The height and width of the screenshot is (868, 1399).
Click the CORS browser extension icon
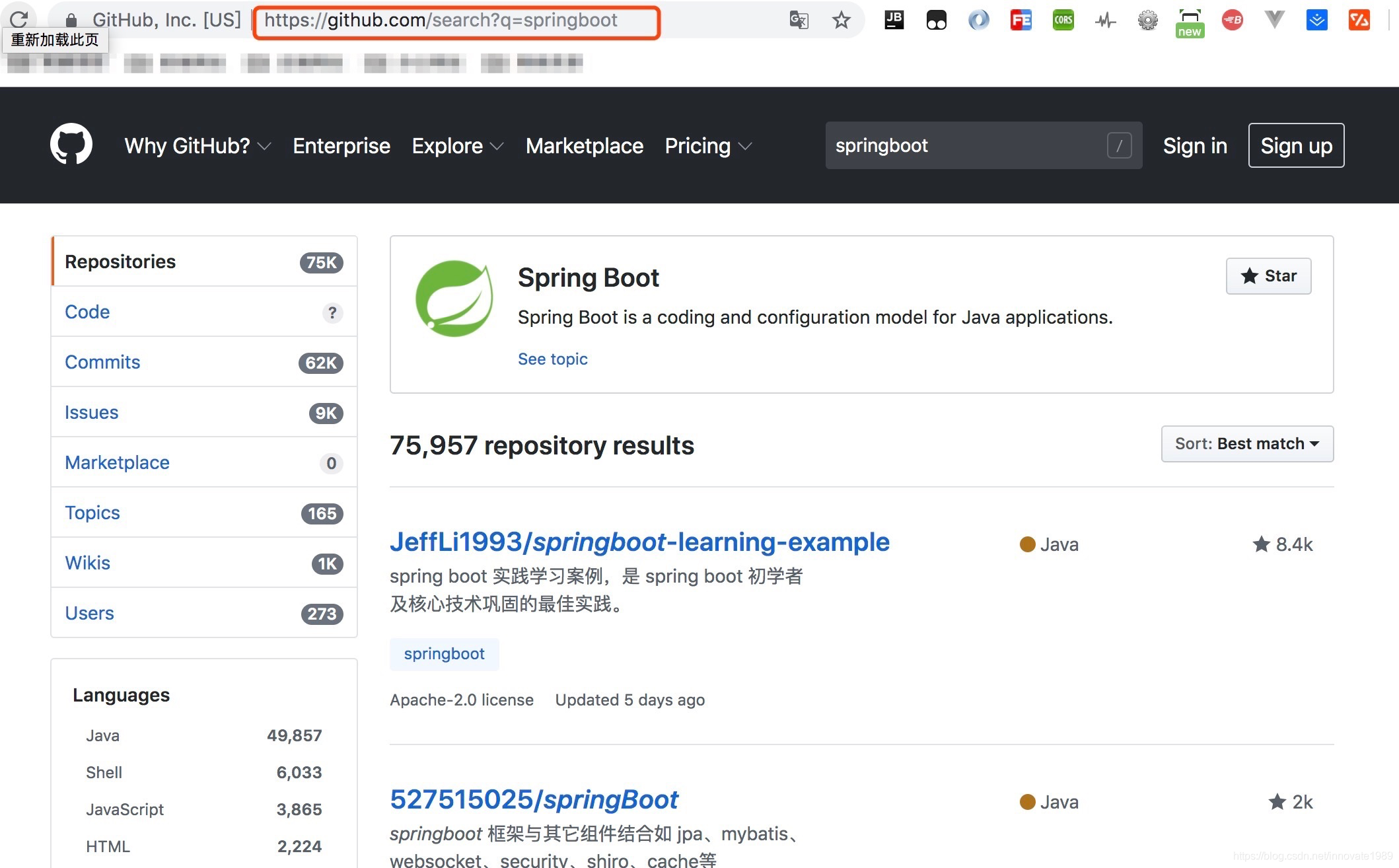[x=1064, y=20]
